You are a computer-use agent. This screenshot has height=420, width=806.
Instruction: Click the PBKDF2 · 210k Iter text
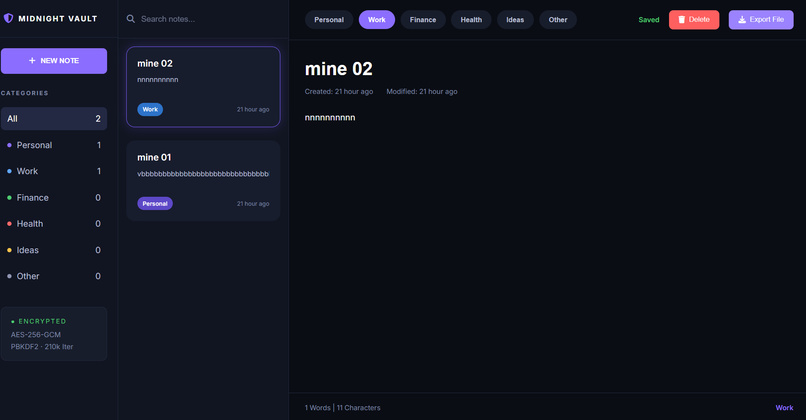tap(42, 346)
